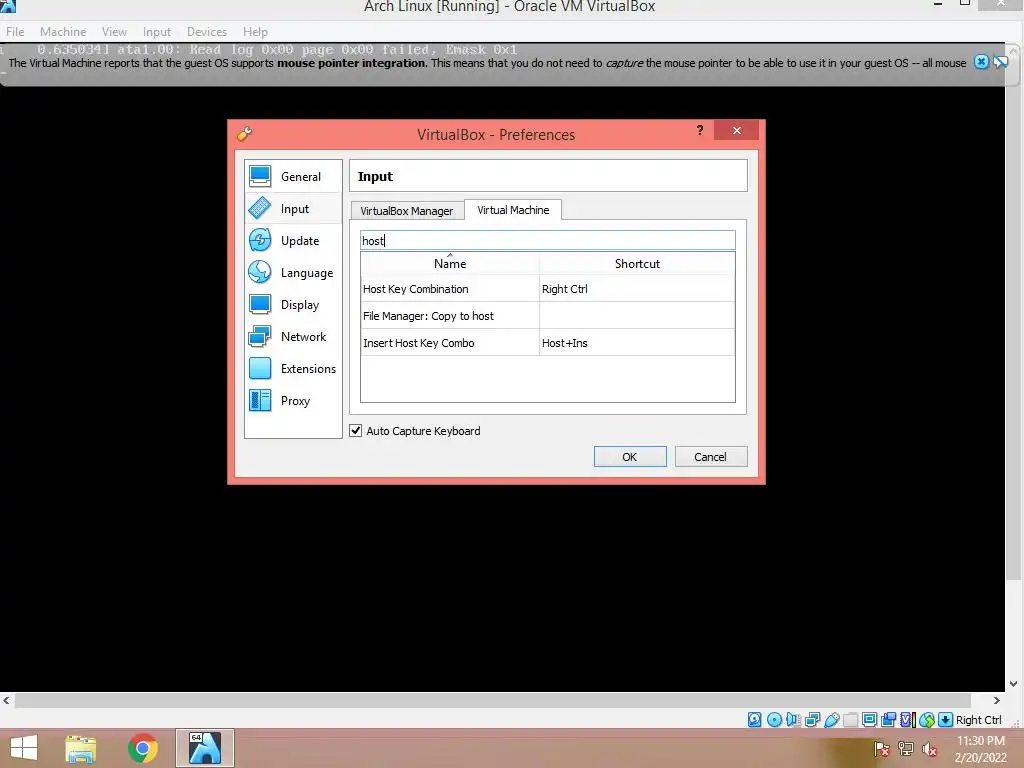This screenshot has width=1024, height=768.
Task: Launch Google Chrome from the taskbar
Action: (143, 748)
